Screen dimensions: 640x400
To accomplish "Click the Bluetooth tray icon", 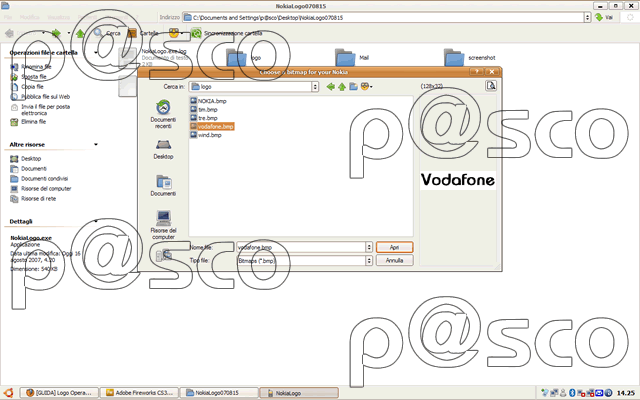I will pyautogui.click(x=572, y=393).
